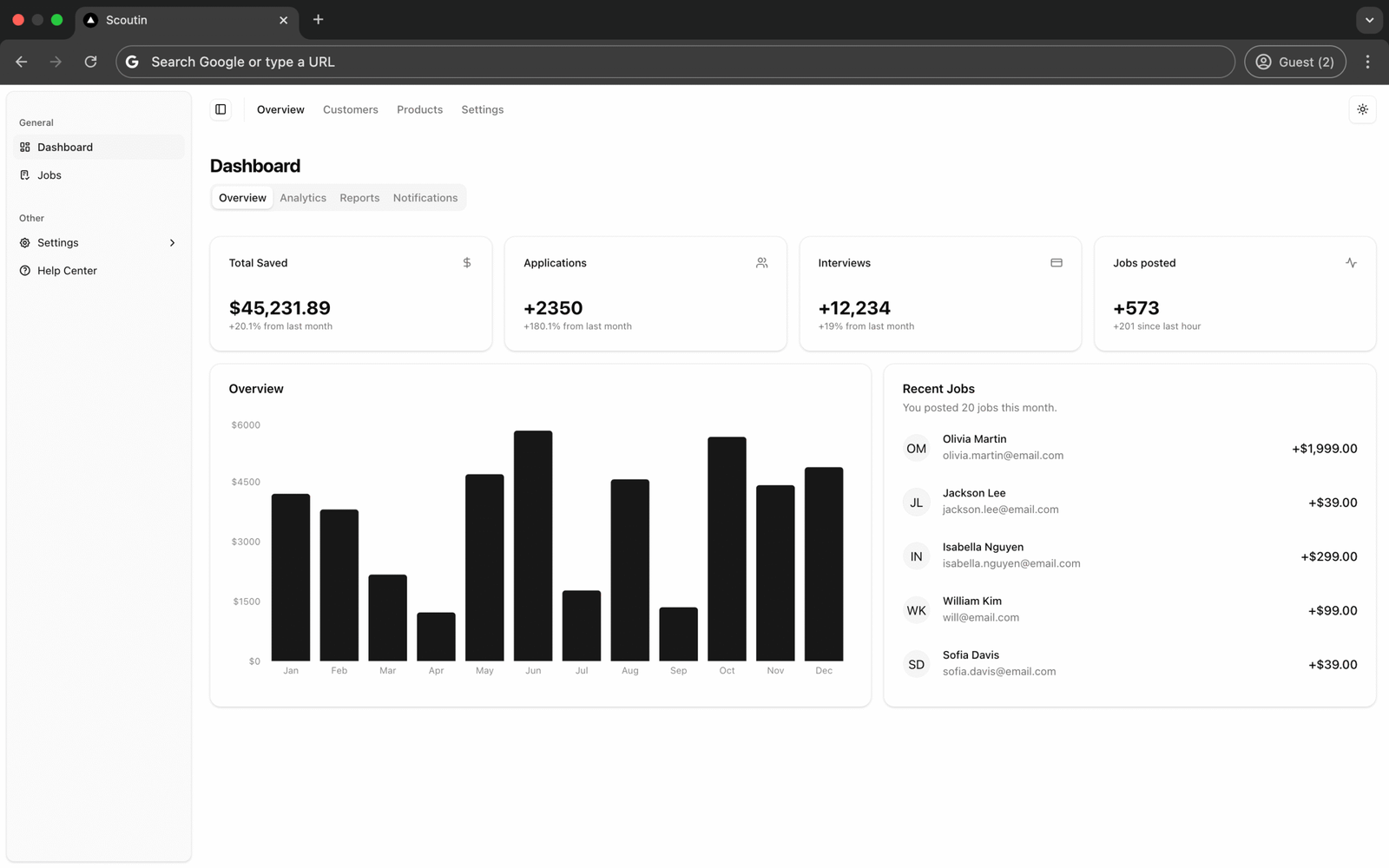The width and height of the screenshot is (1389, 868).
Task: Open Settings label in the sidebar
Action: pyautogui.click(x=58, y=243)
